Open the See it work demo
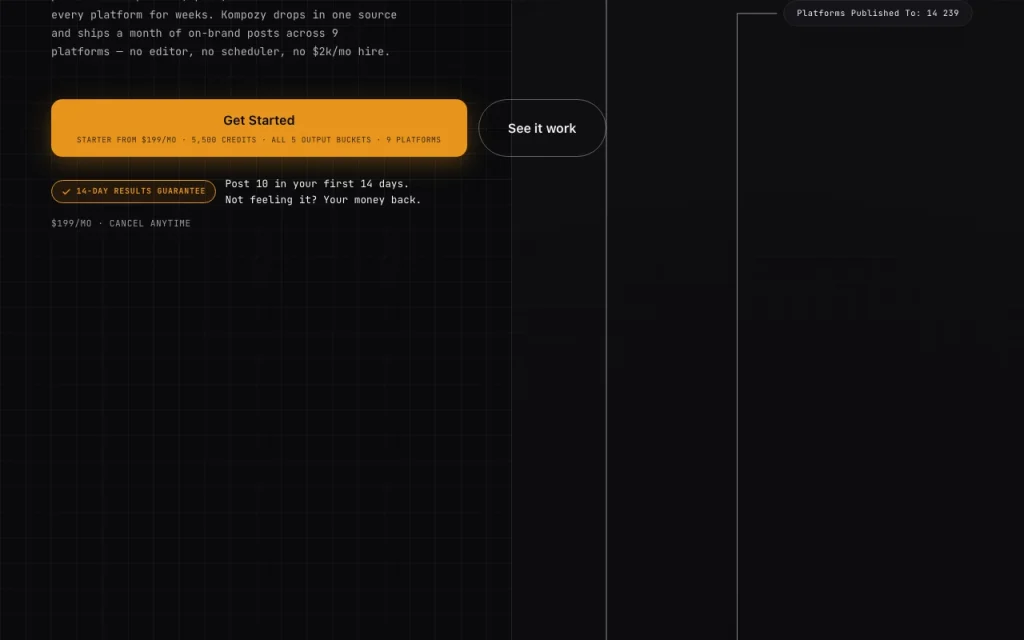 541,128
